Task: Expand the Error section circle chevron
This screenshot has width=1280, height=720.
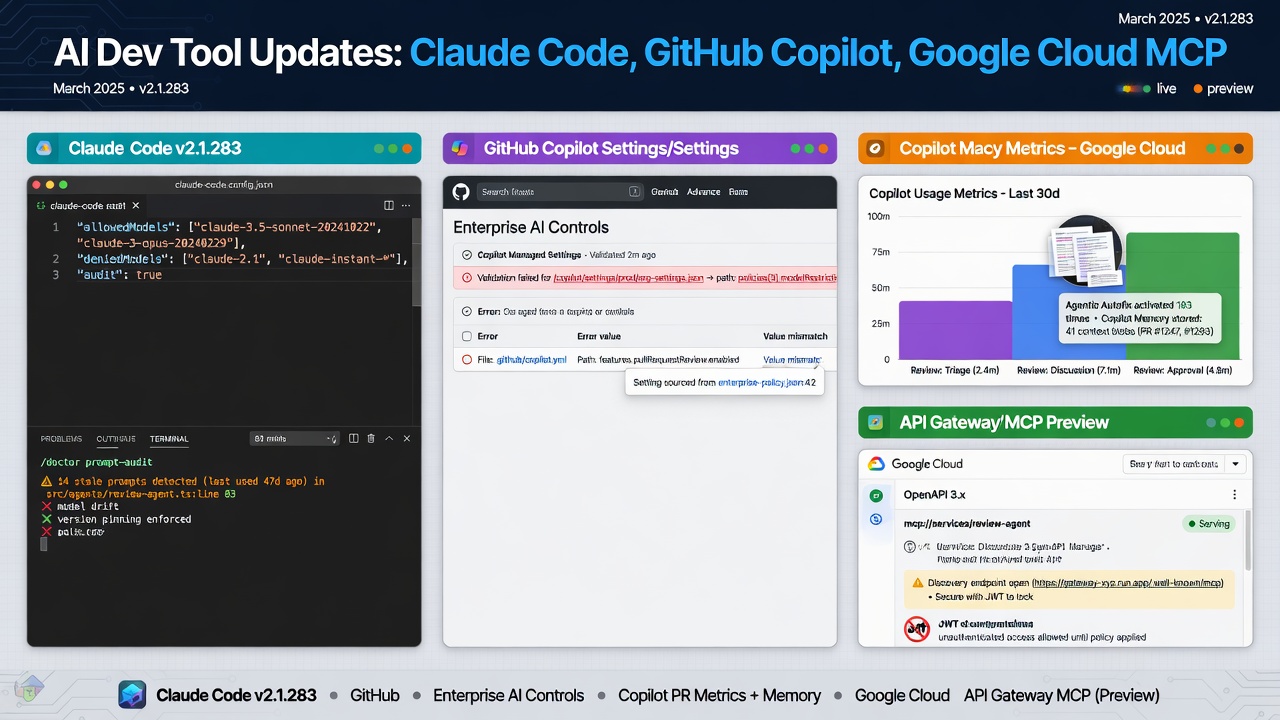Action: 467,312
